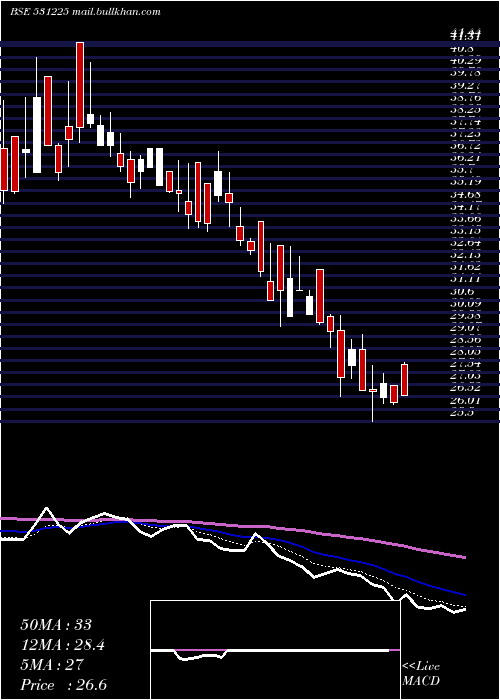
Task: Click the last red candlestick on the right
Action: point(404,380)
